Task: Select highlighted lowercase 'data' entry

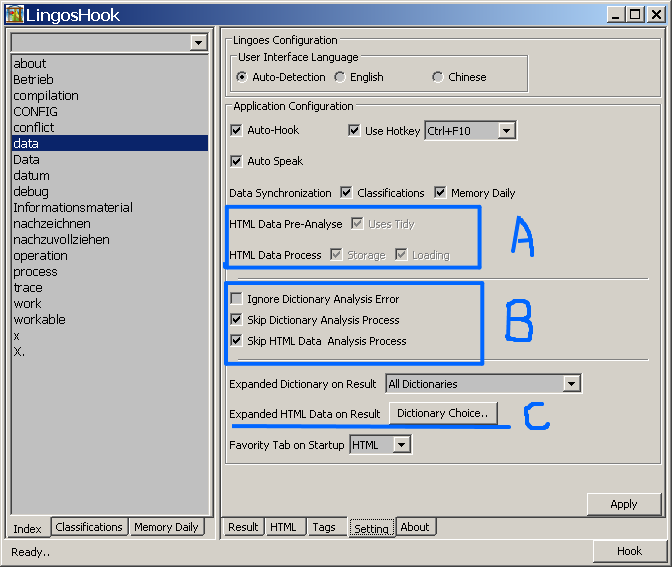Action: (x=110, y=143)
